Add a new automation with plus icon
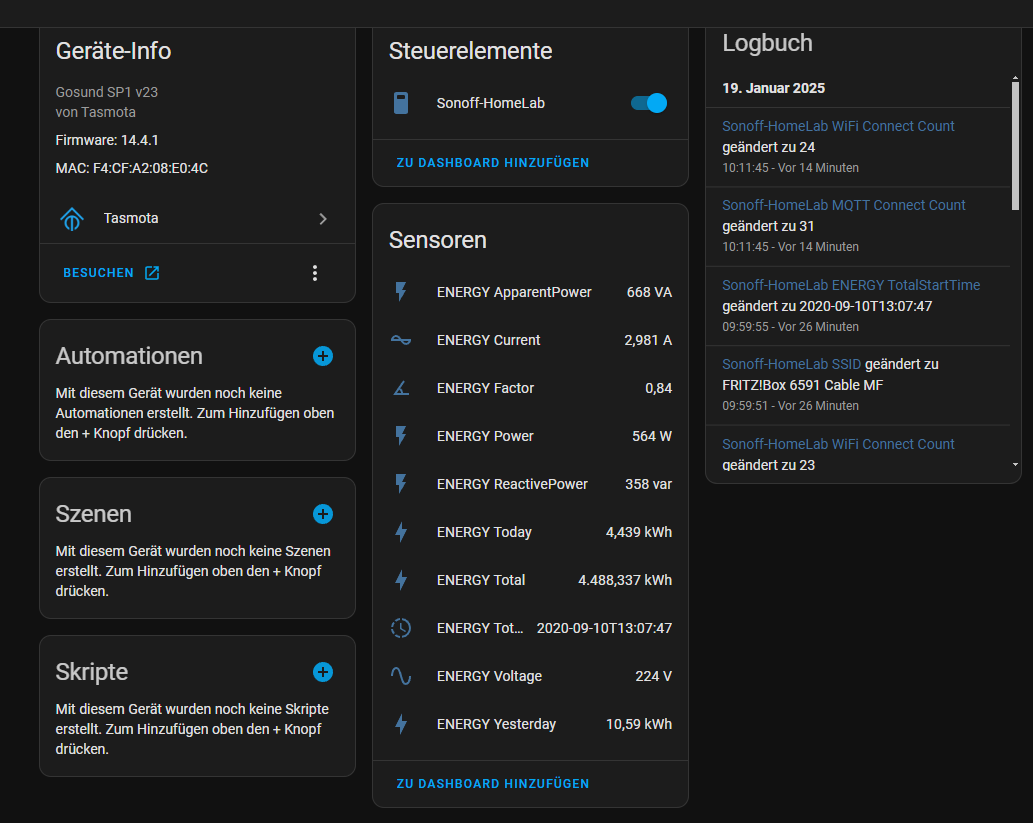 coord(322,356)
